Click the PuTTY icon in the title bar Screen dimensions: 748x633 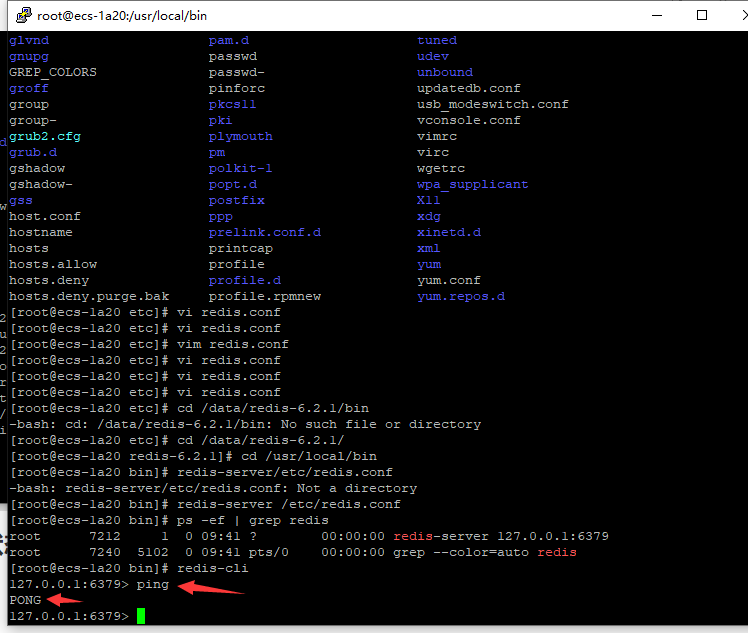tap(23, 15)
